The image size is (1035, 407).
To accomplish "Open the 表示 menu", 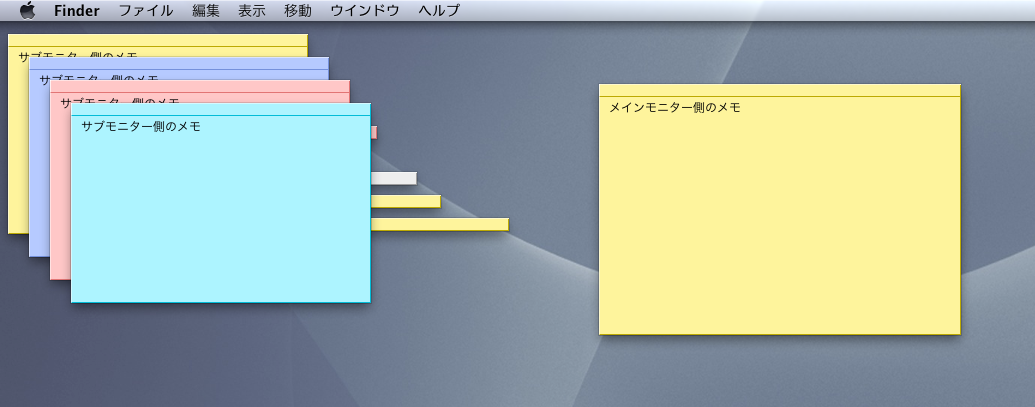I will click(x=251, y=11).
